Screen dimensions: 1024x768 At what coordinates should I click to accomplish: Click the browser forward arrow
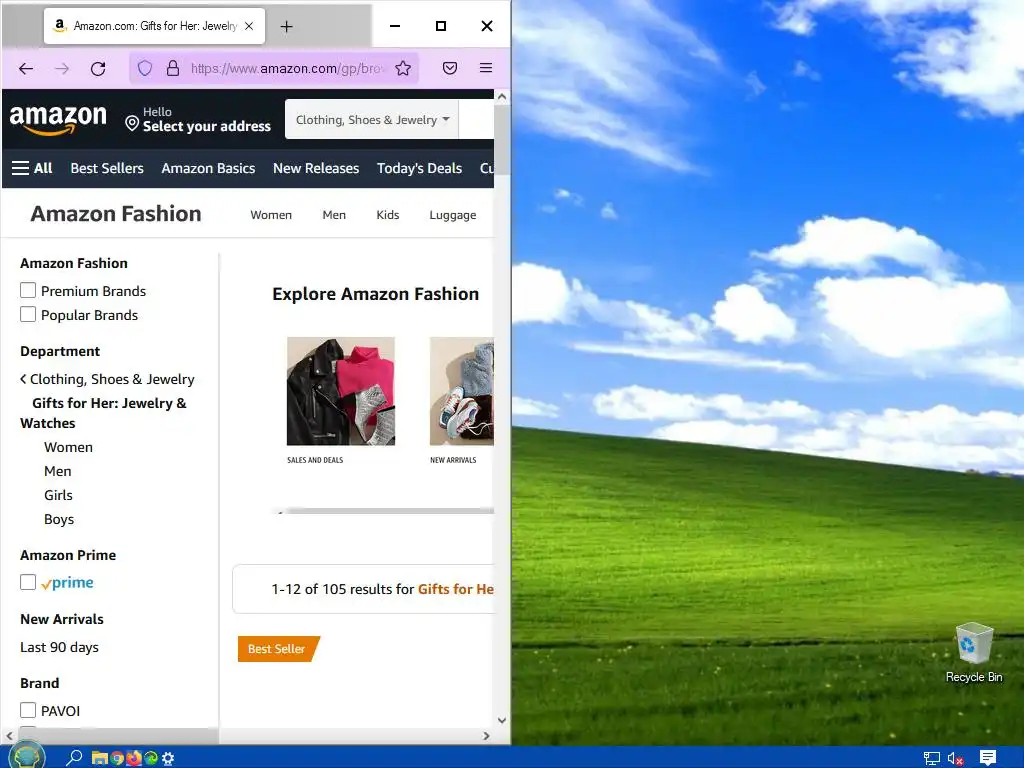(62, 69)
